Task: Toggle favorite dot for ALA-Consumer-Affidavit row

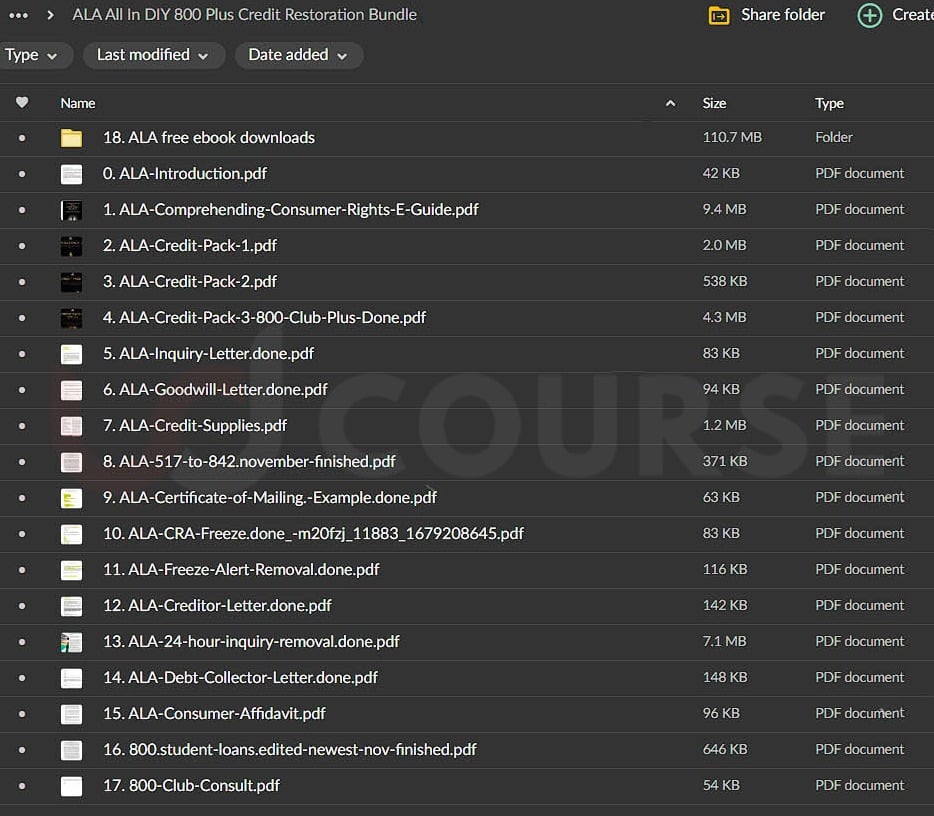Action: (22, 714)
